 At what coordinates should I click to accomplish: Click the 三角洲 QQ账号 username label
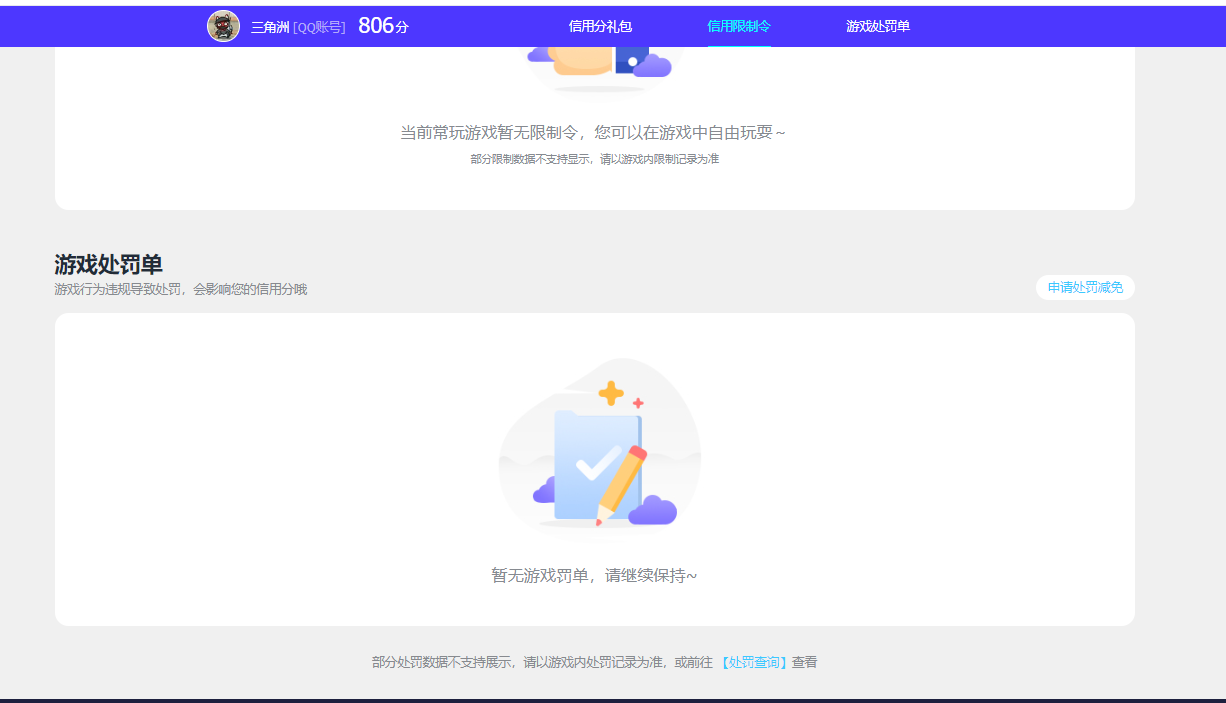pyautogui.click(x=300, y=27)
